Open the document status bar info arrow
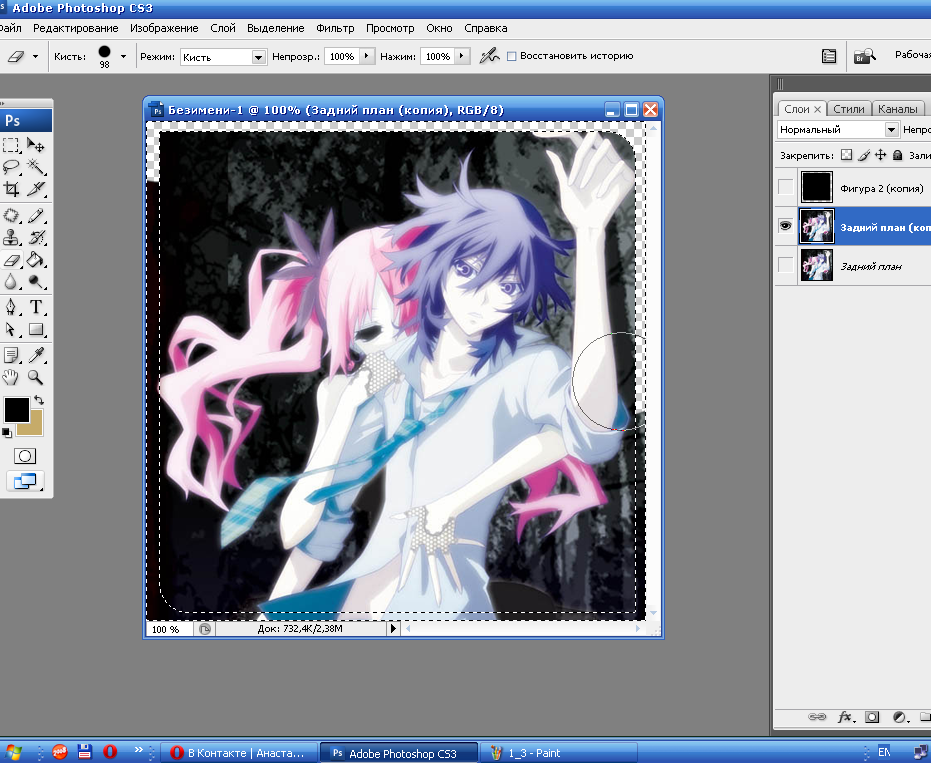 pyautogui.click(x=392, y=628)
